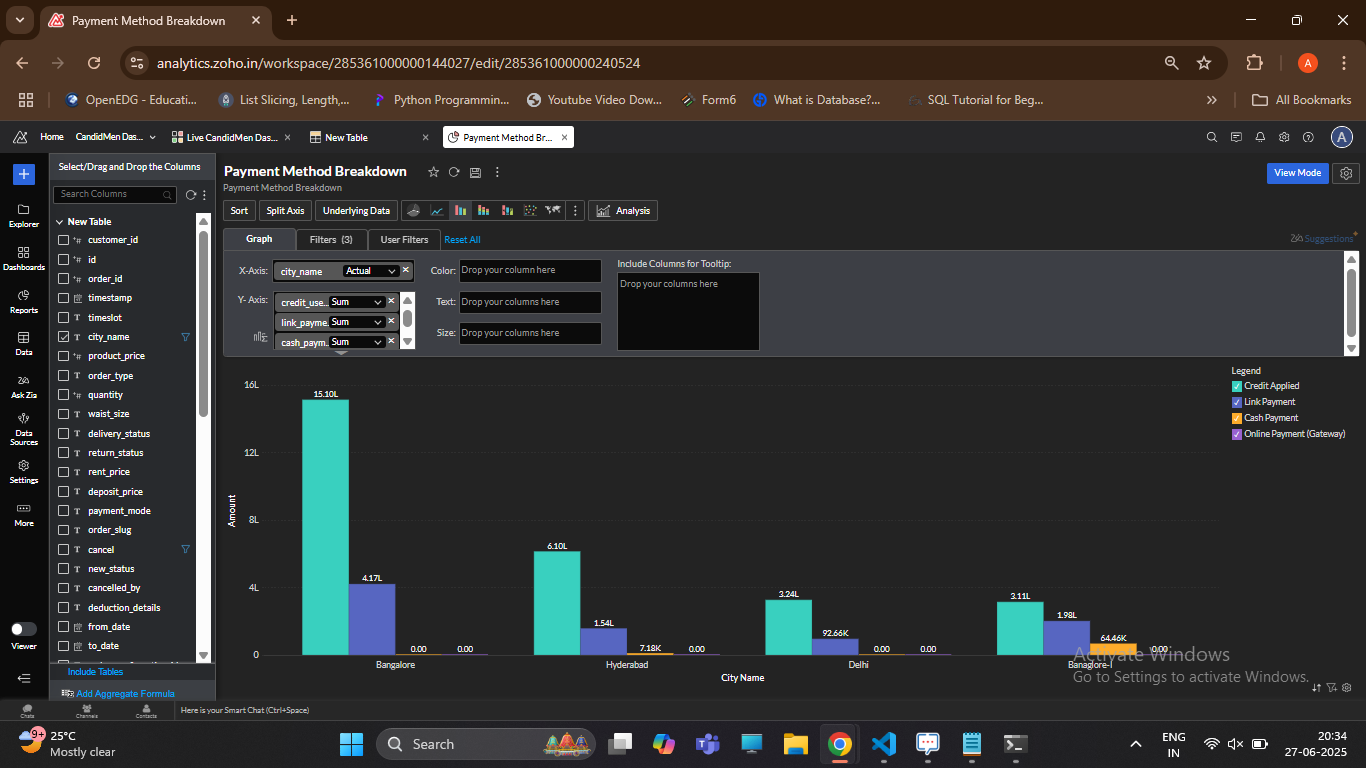The height and width of the screenshot is (768, 1366).
Task: Open the Actual dropdown for city_name
Action: tap(370, 271)
